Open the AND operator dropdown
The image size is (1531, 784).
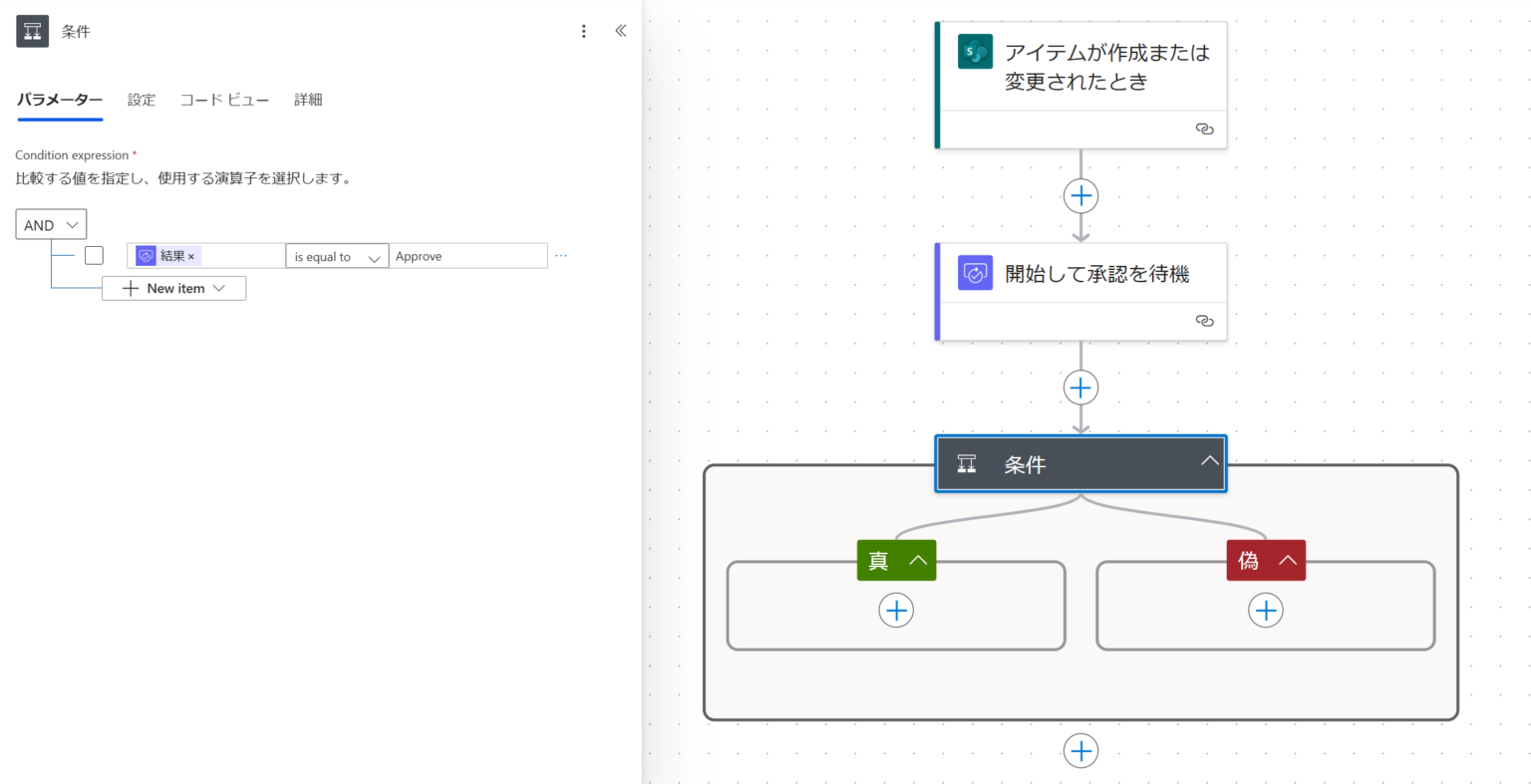coord(51,225)
